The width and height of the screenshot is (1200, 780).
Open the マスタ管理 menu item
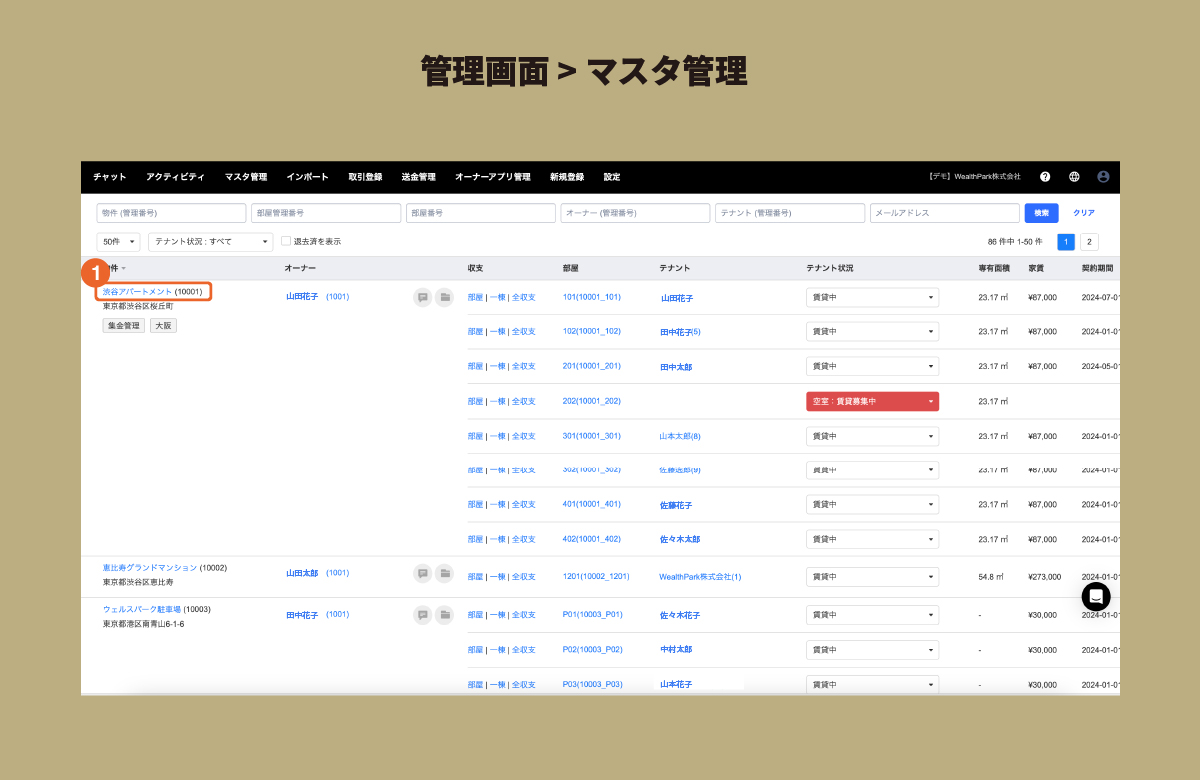[246, 177]
